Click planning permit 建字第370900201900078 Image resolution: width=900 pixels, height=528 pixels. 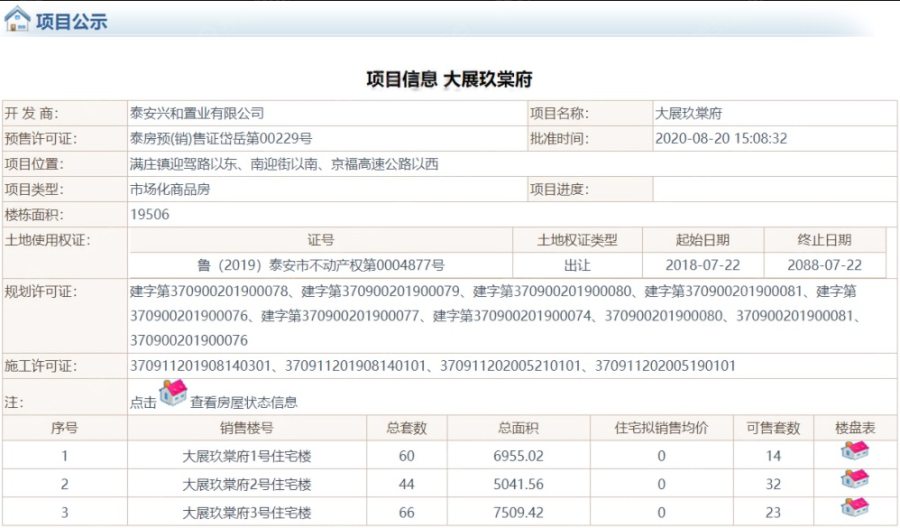tap(209, 291)
